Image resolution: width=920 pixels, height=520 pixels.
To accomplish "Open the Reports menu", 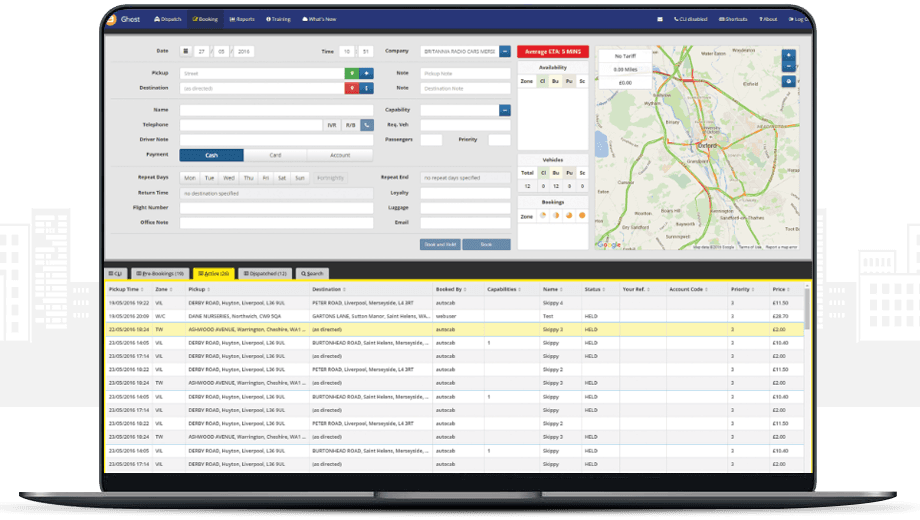I will (241, 19).
